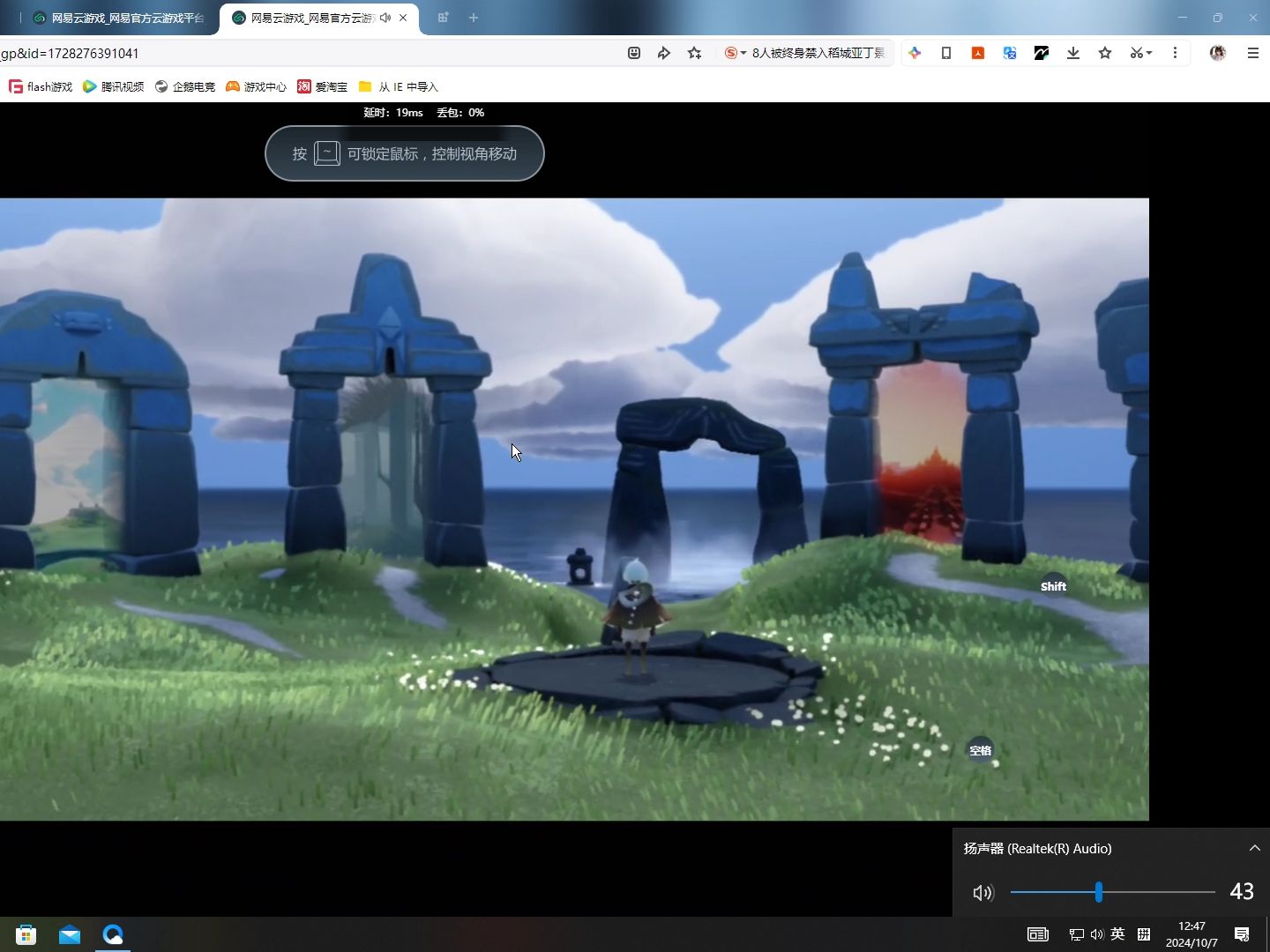The image size is (1270, 952).
Task: Open the Mail app in taskbar
Action: pyautogui.click(x=70, y=934)
